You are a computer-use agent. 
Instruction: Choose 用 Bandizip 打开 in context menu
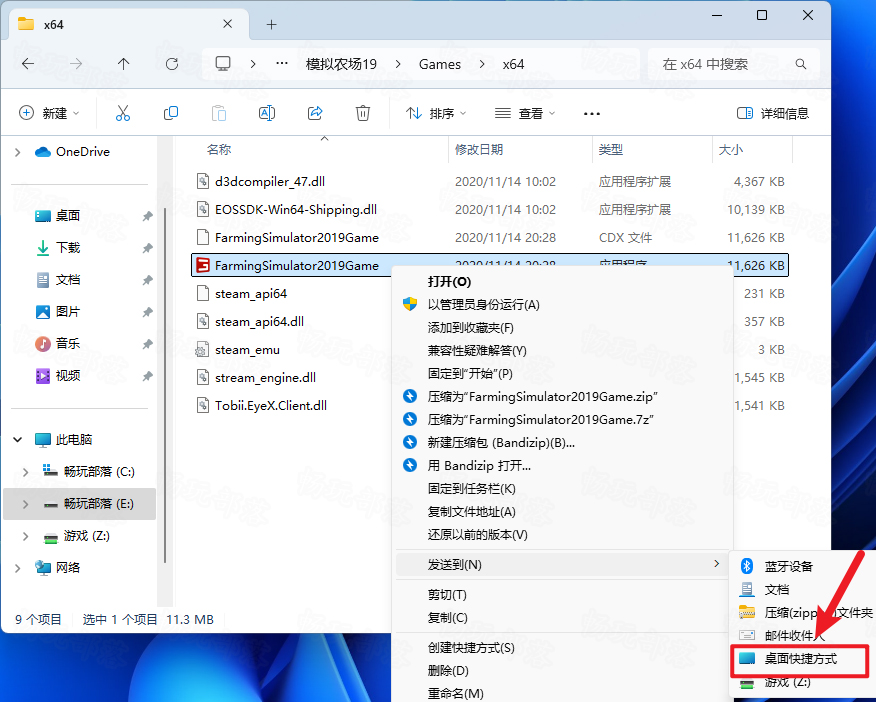coord(479,465)
